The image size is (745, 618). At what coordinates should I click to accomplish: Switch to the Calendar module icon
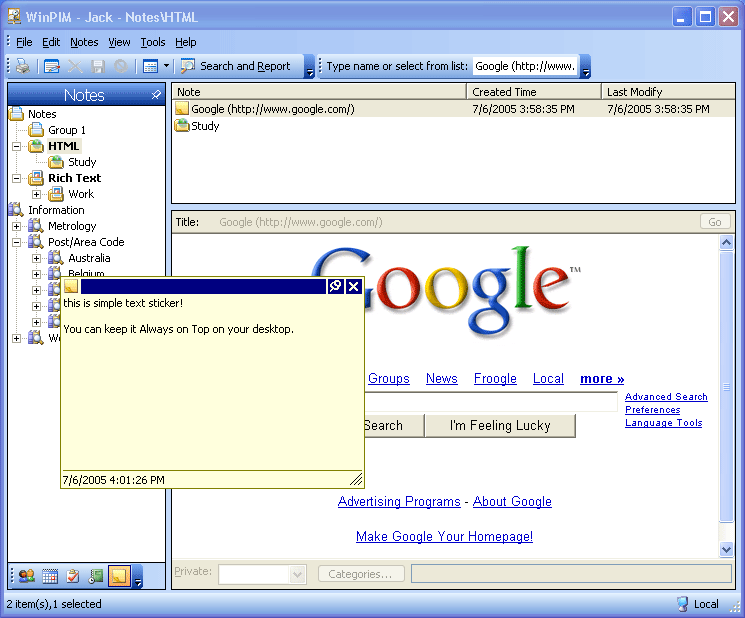[50, 575]
